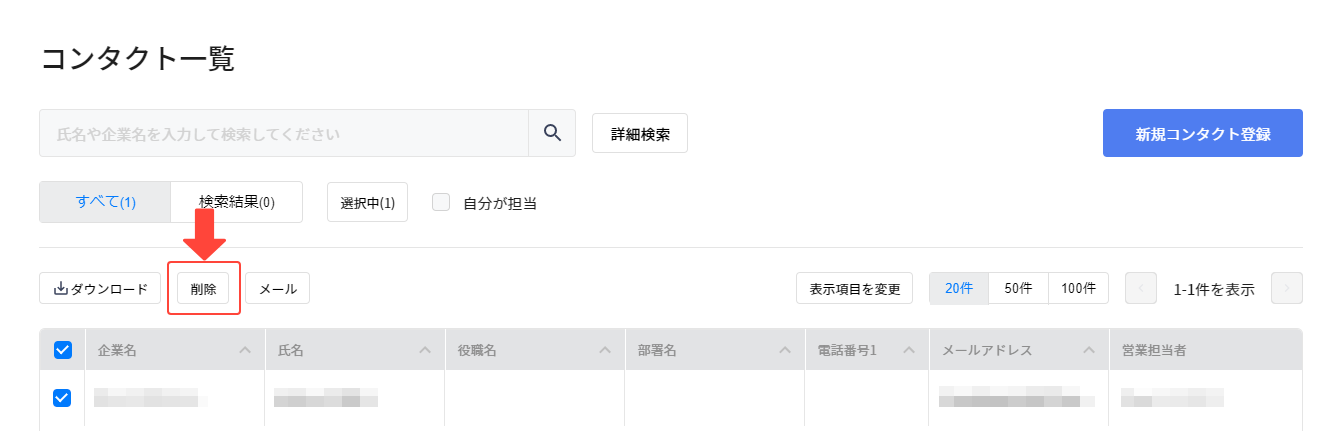Focus the name or company search field
This screenshot has height=431, width=1343.
click(x=284, y=133)
